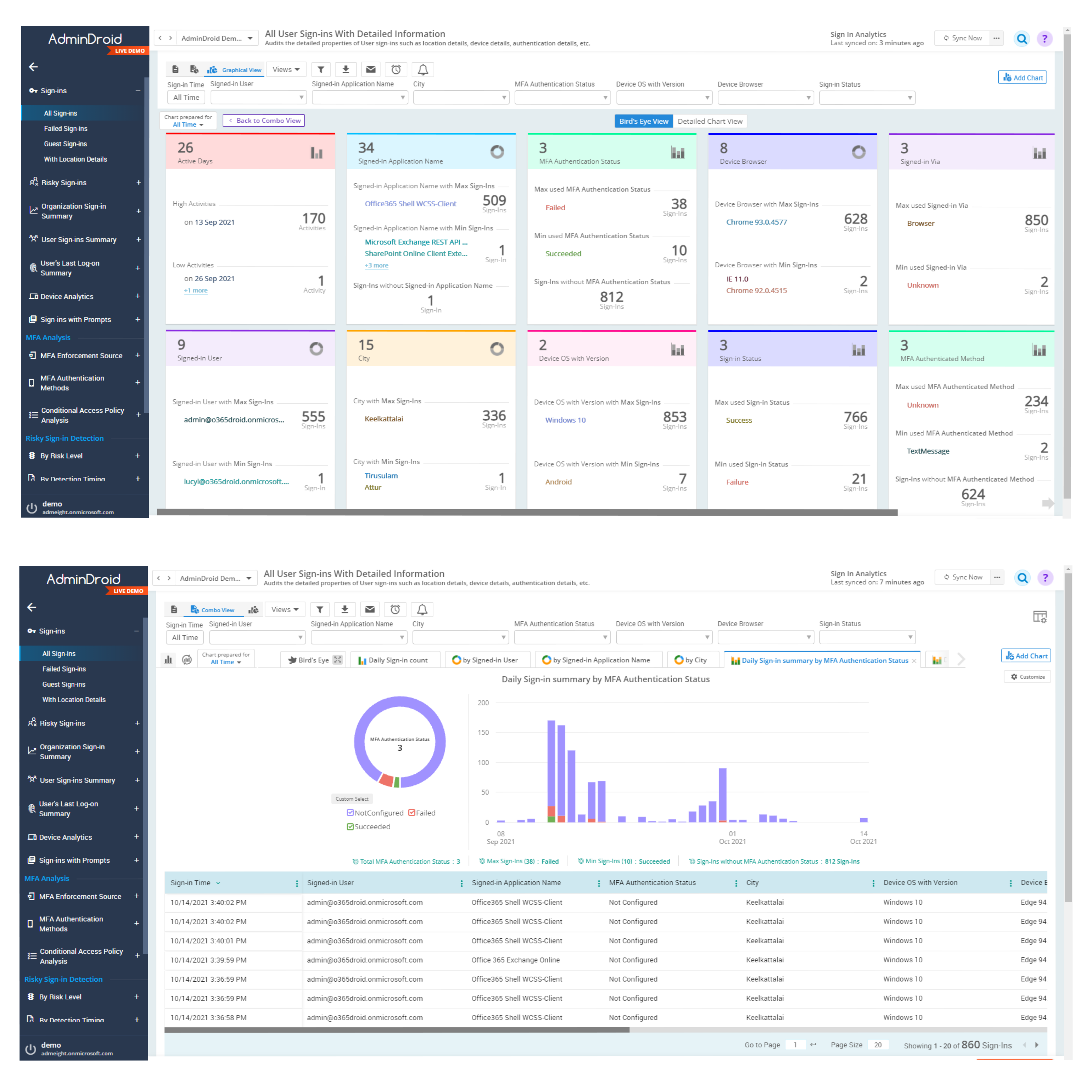Click bar chart icon left of circular chart icon
The height and width of the screenshot is (1092, 1092).
coord(168,660)
